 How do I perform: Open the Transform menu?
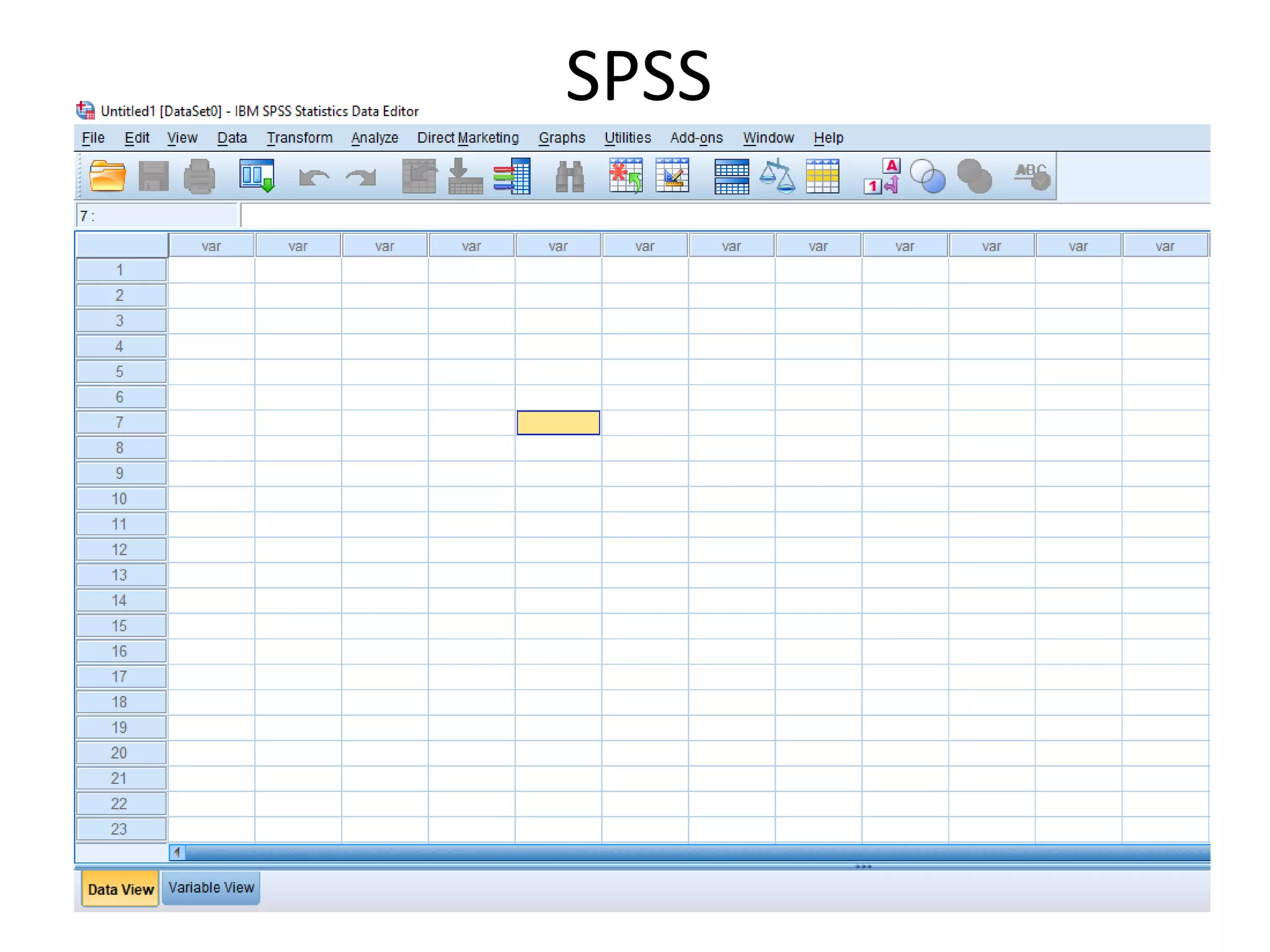[x=300, y=138]
